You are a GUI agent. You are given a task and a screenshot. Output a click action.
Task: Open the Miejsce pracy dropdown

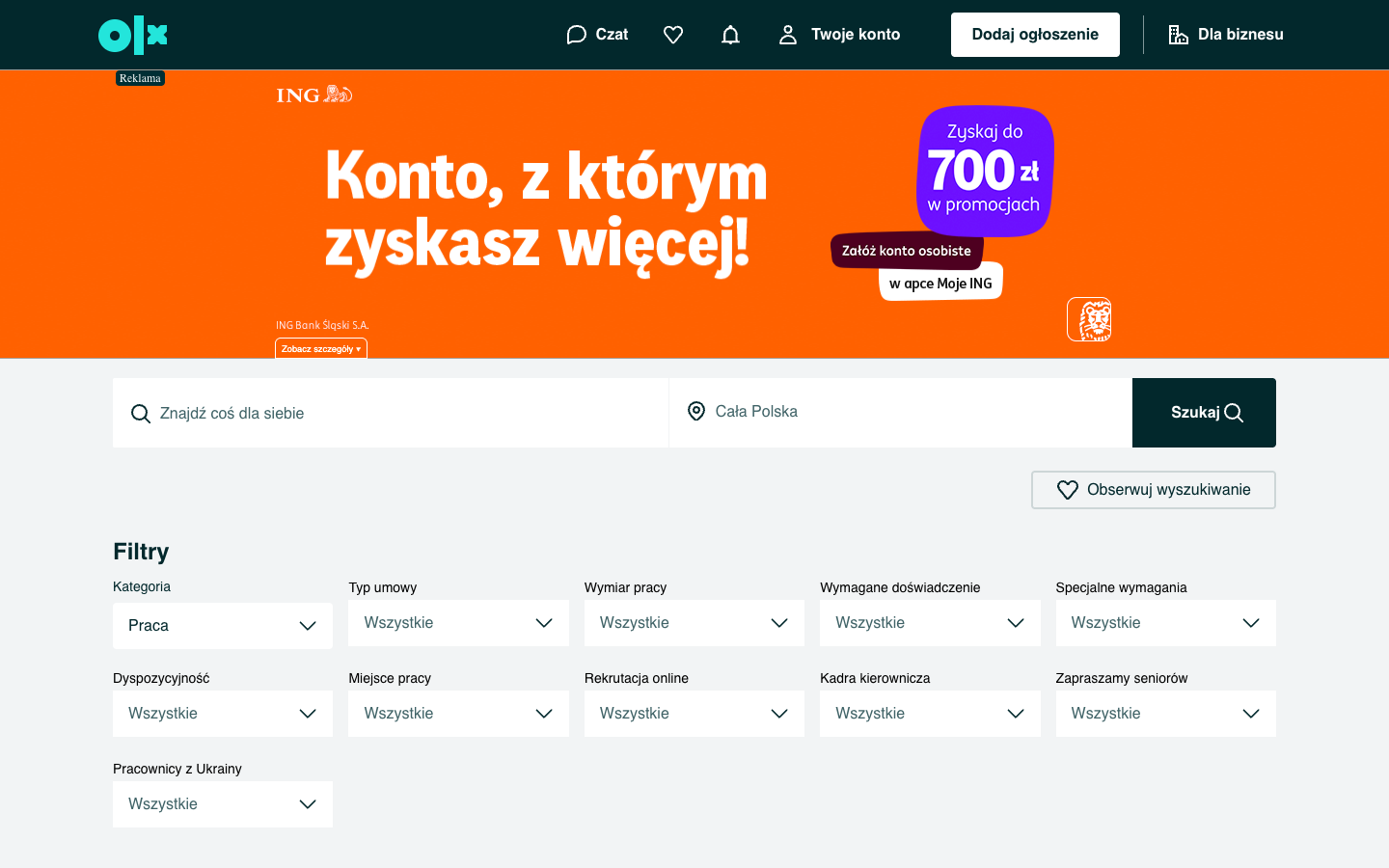pyautogui.click(x=458, y=714)
